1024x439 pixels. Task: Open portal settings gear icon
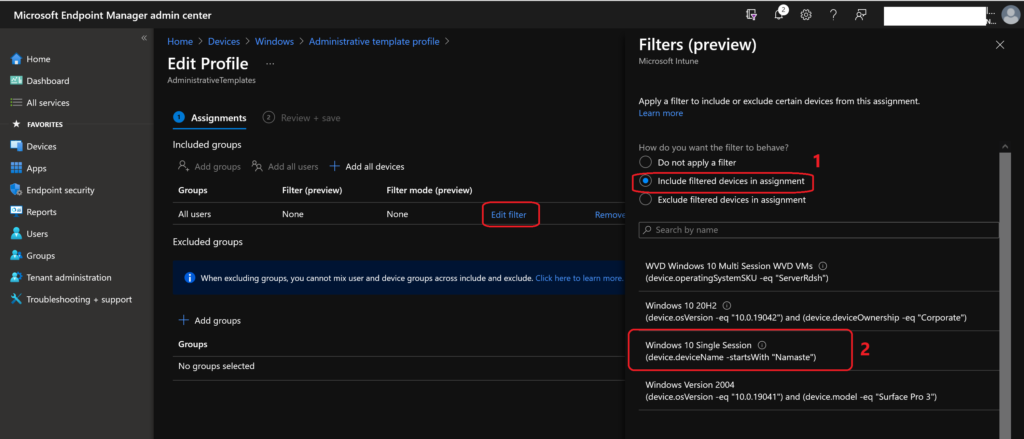(806, 15)
